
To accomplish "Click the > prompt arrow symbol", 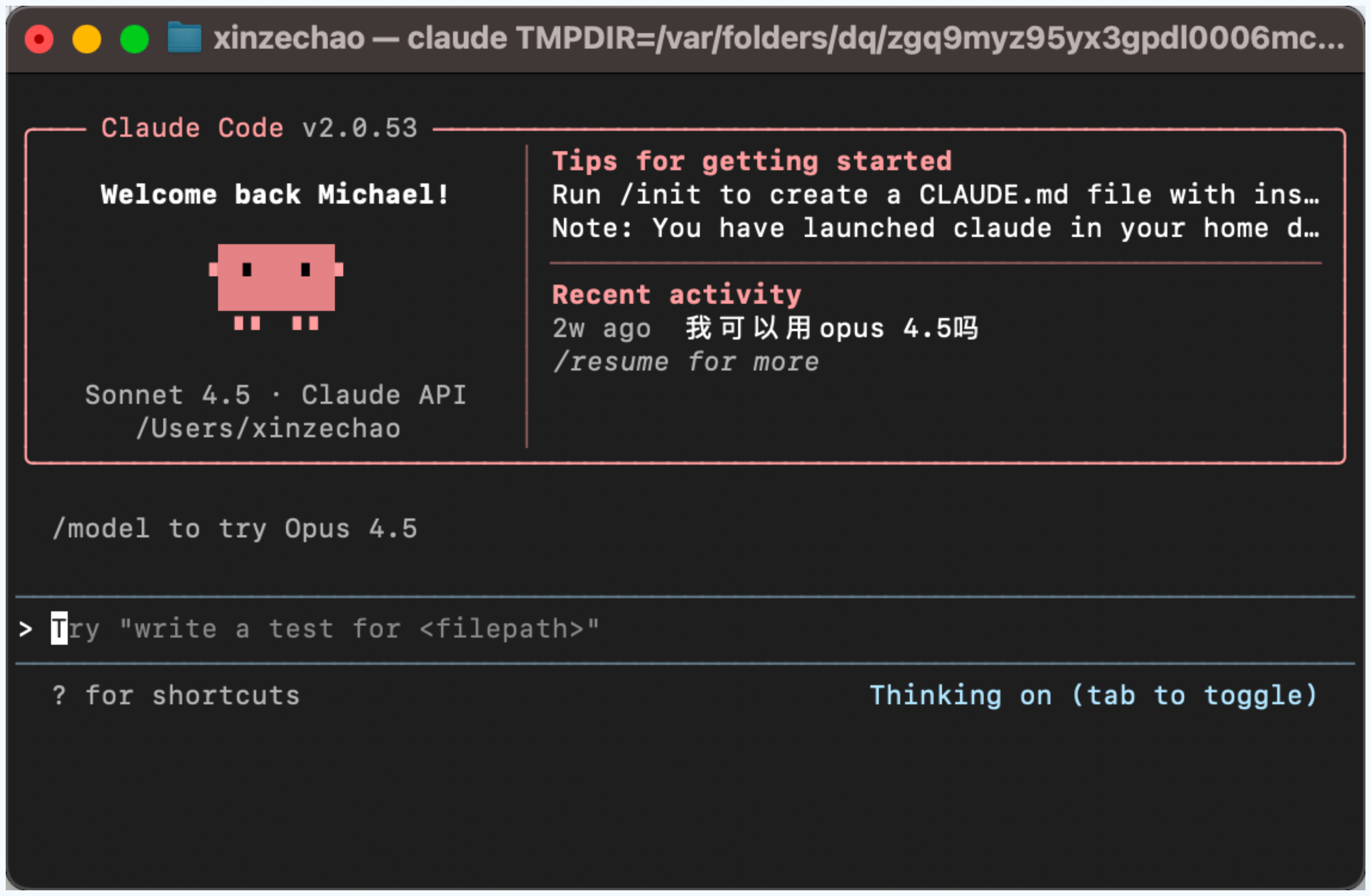I will 25,629.
